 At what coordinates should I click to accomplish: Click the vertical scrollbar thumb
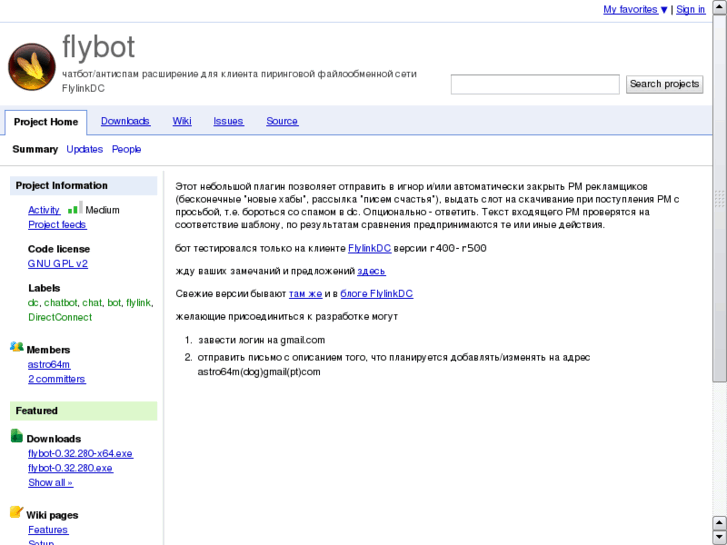[x=719, y=199]
